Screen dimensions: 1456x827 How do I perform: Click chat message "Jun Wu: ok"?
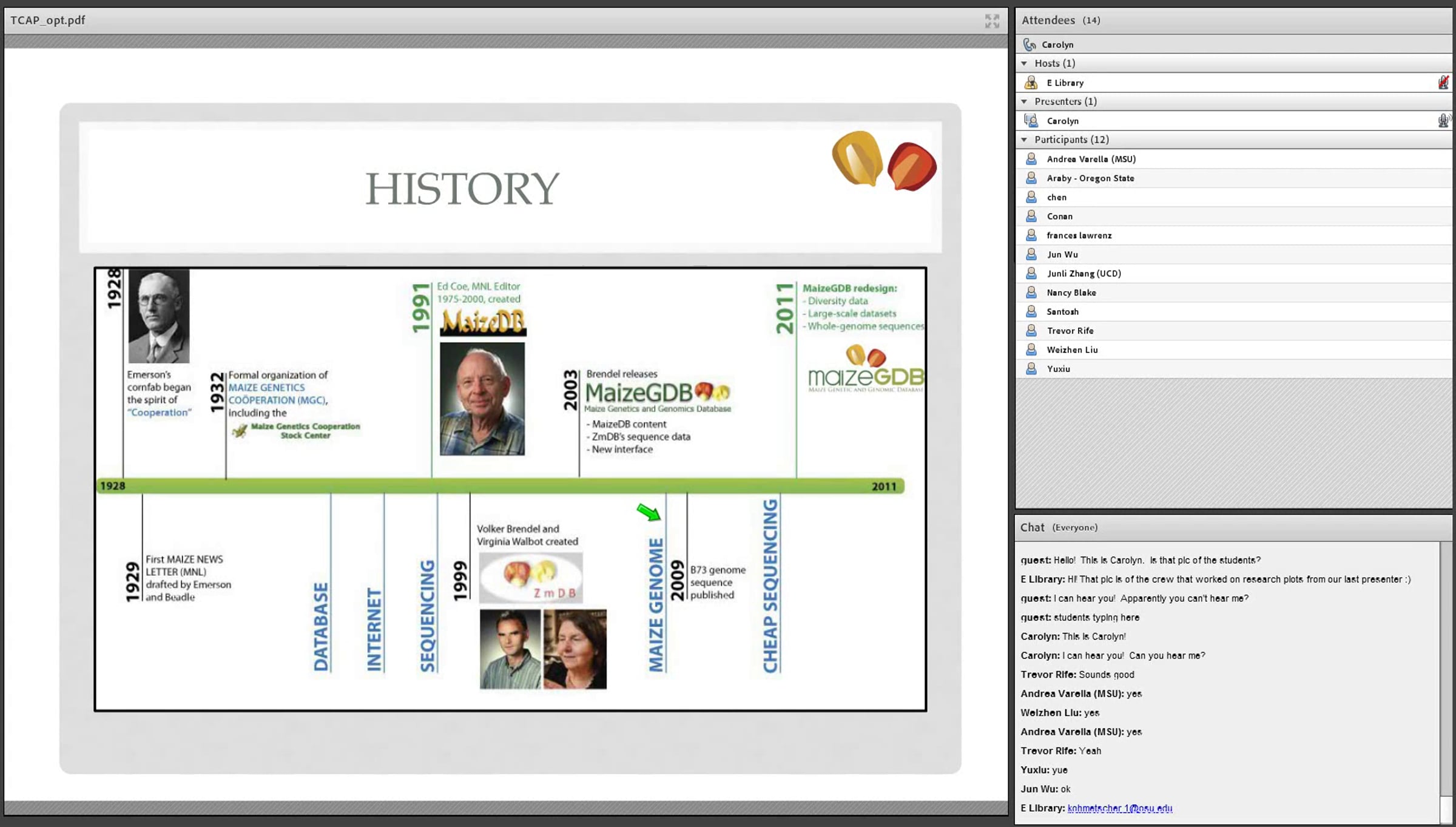(1045, 789)
